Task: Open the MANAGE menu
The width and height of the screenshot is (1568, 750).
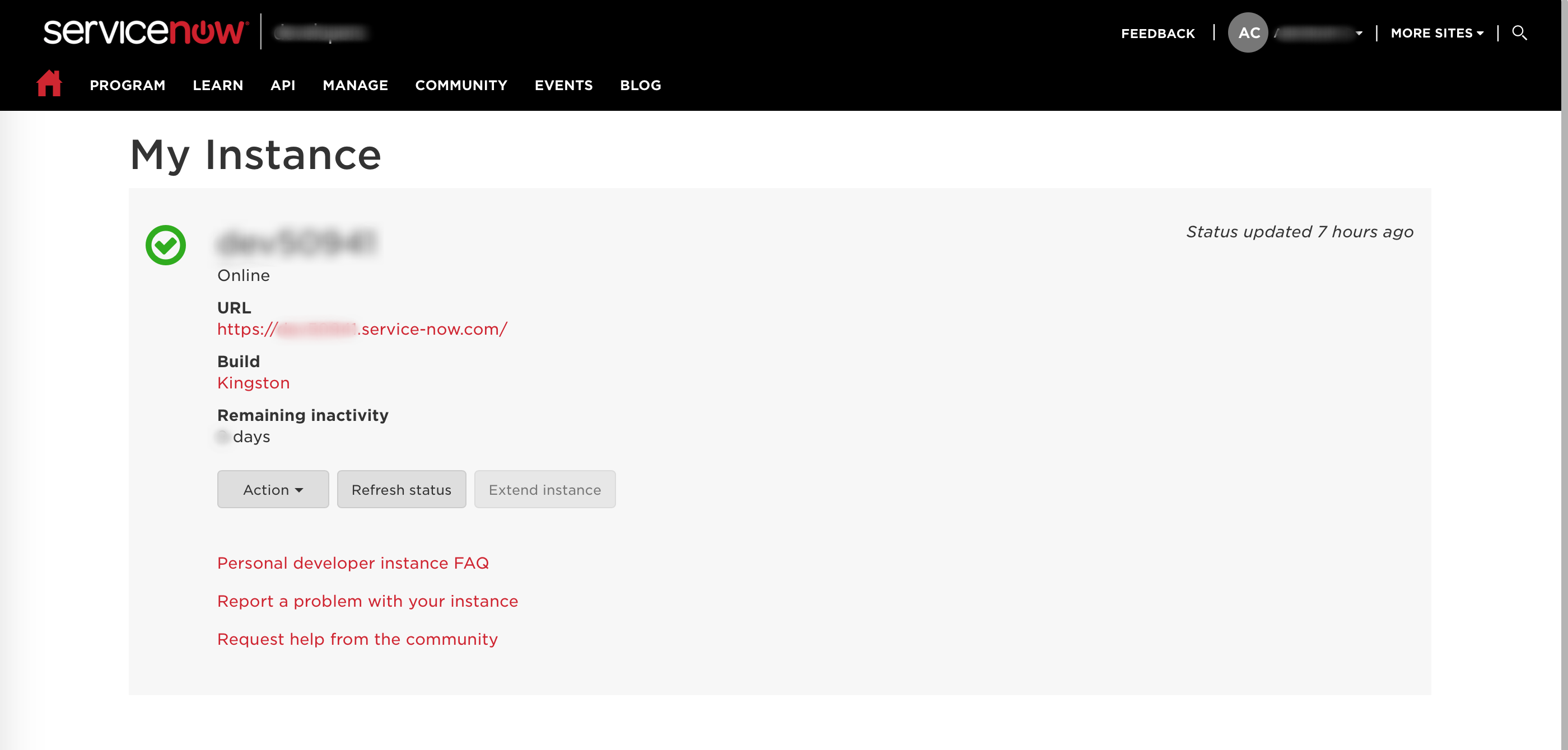Action: [x=356, y=85]
